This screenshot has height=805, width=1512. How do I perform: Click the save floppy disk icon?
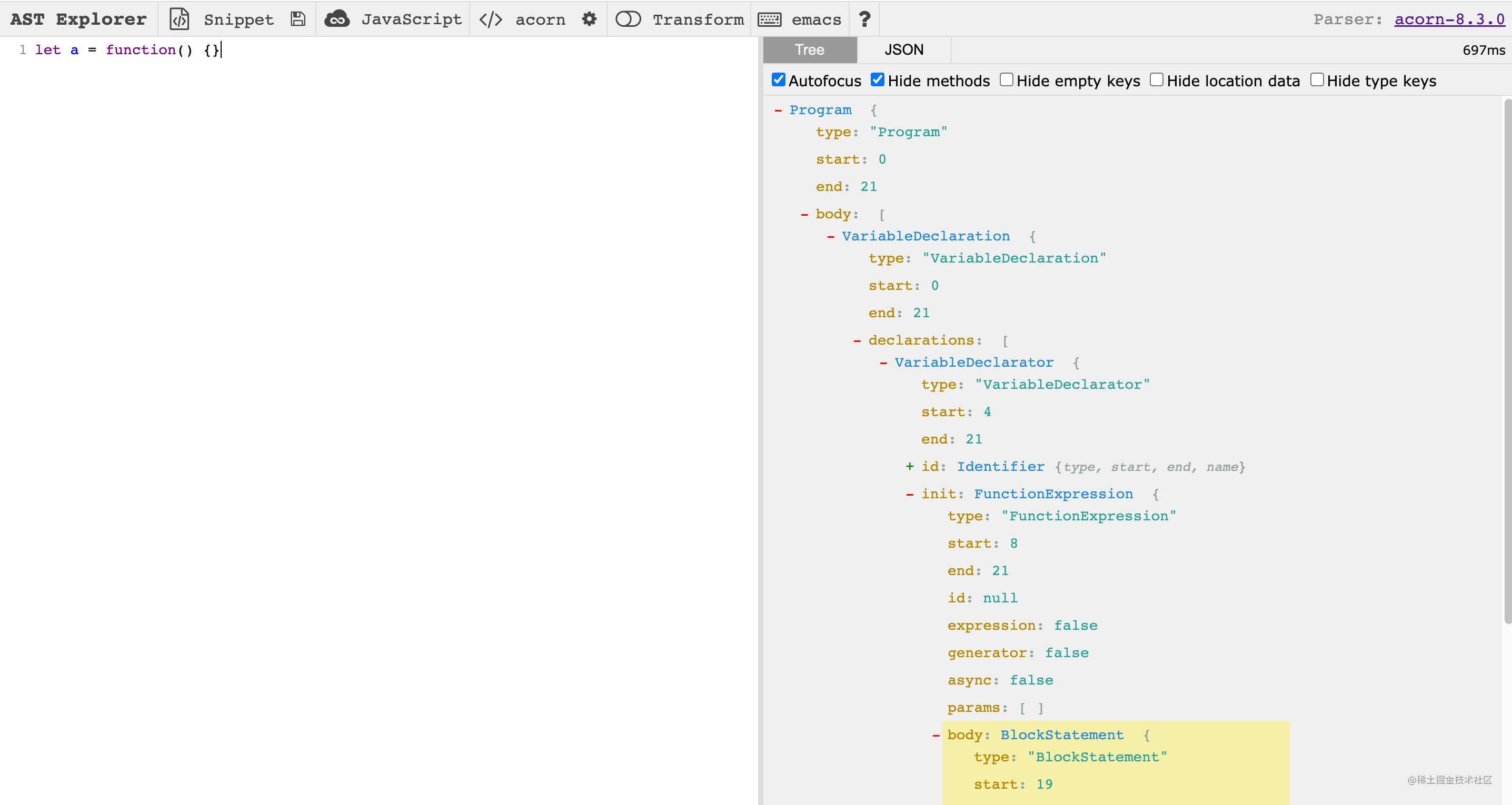pyautogui.click(x=298, y=19)
